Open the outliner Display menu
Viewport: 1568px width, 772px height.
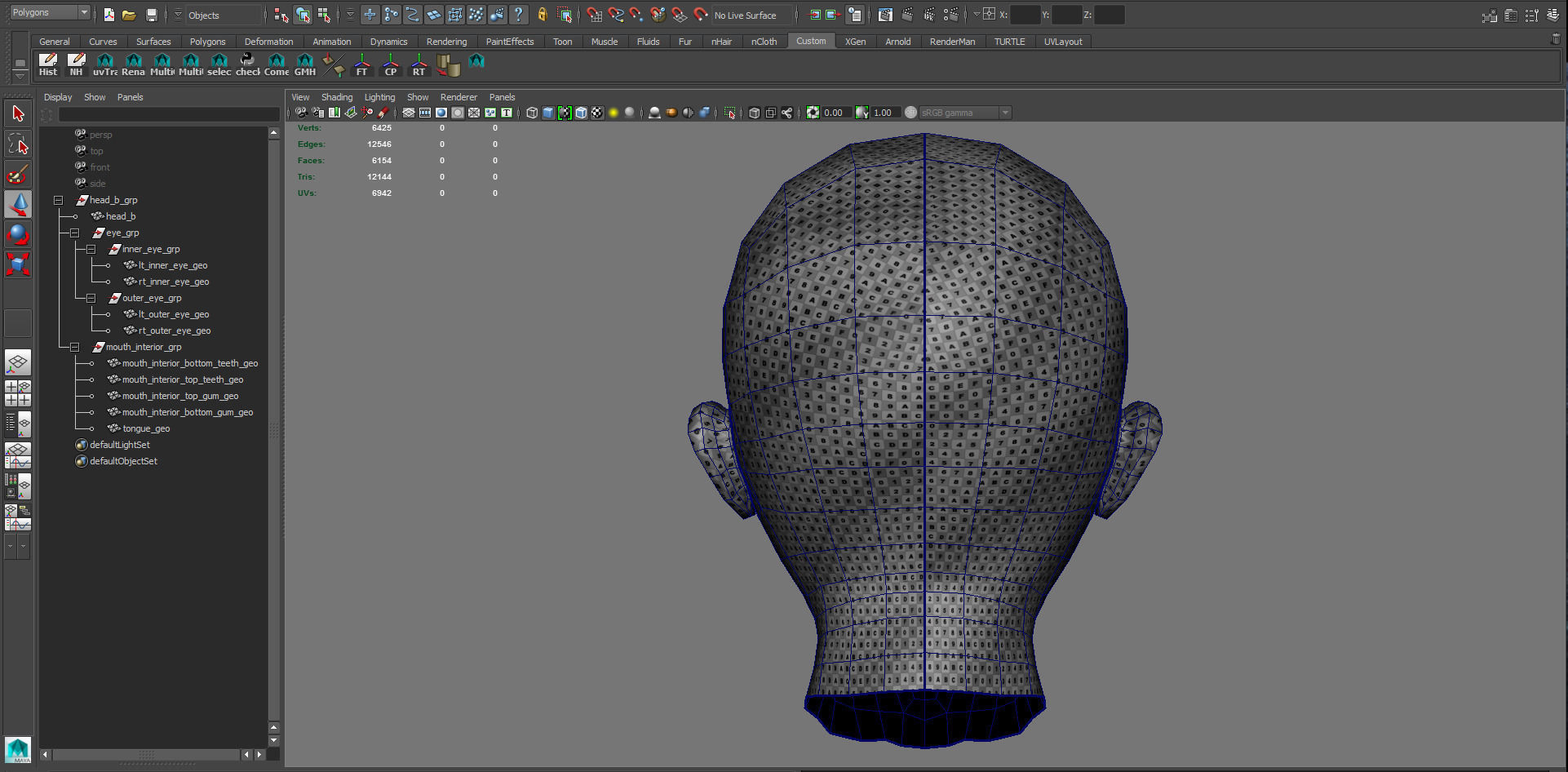pyautogui.click(x=58, y=97)
